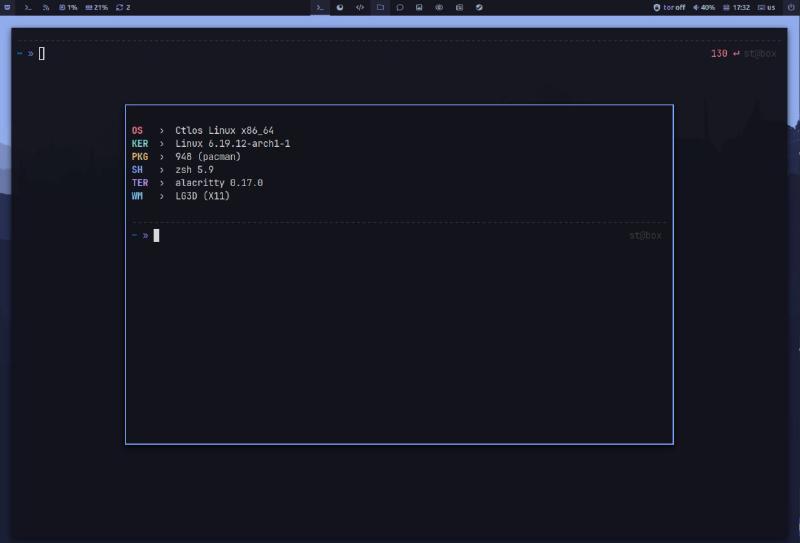Switch to the chat workspace
Image resolution: width=800 pixels, height=543 pixels.
(400, 7)
